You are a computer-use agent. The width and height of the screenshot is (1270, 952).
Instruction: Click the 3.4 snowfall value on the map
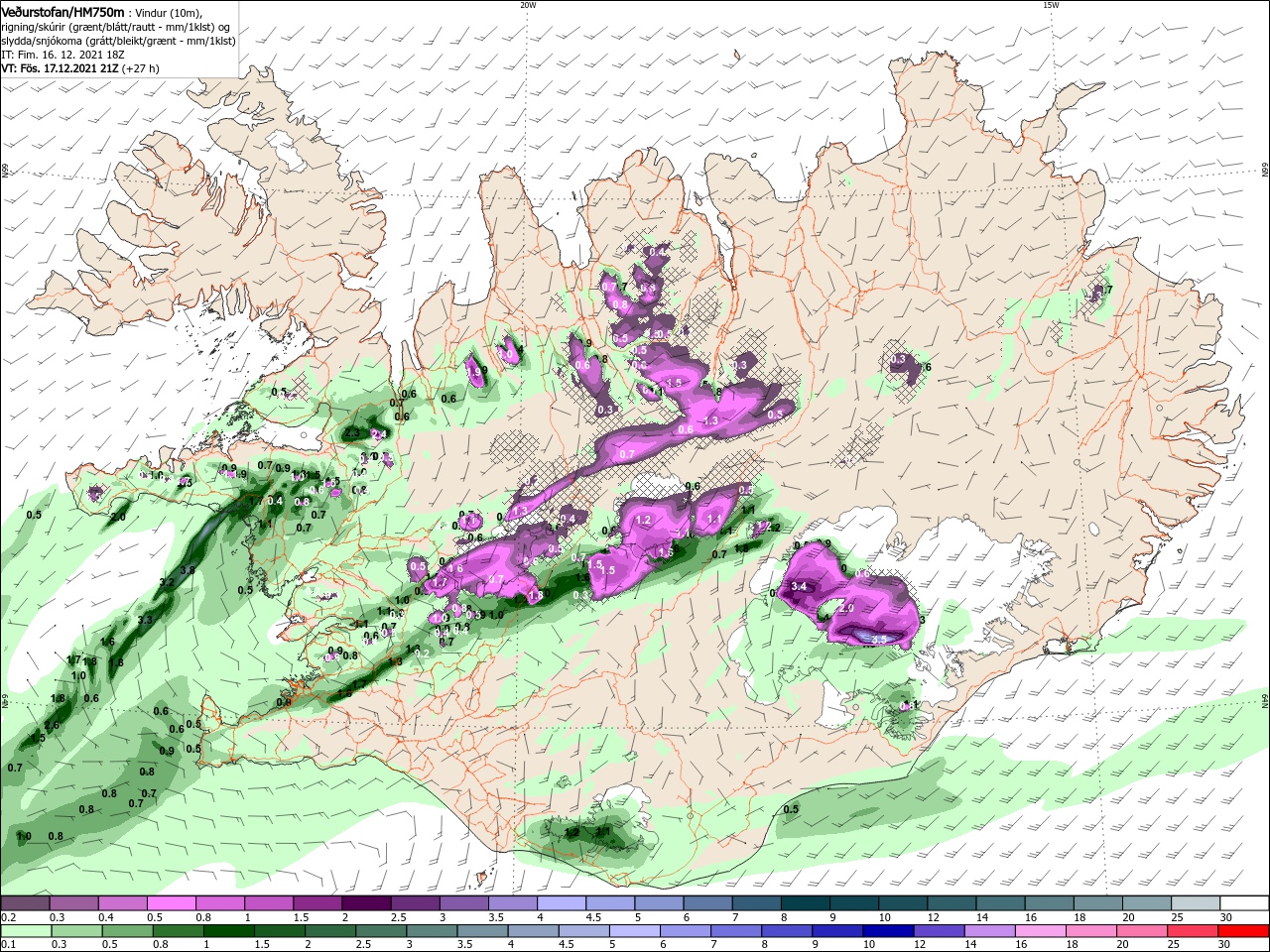[799, 587]
